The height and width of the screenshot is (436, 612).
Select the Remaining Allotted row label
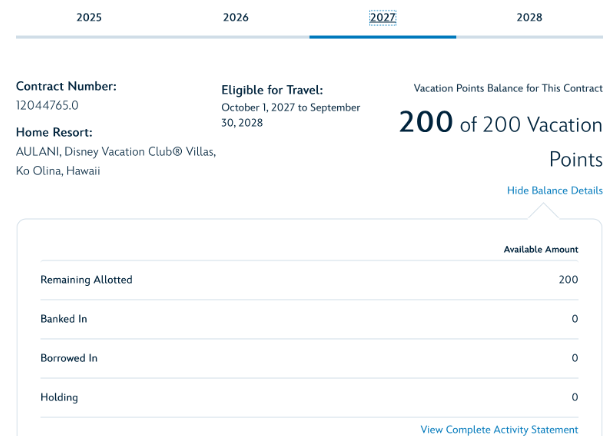[x=86, y=280]
